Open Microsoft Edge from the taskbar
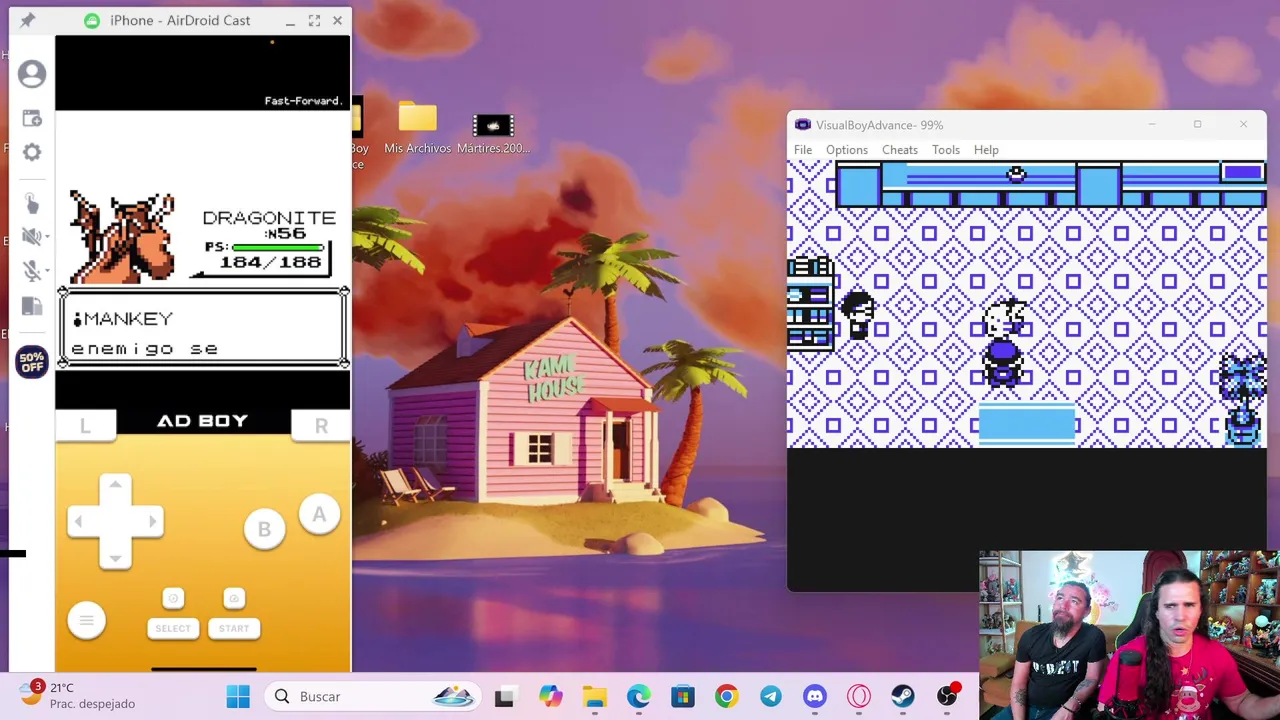 point(638,696)
